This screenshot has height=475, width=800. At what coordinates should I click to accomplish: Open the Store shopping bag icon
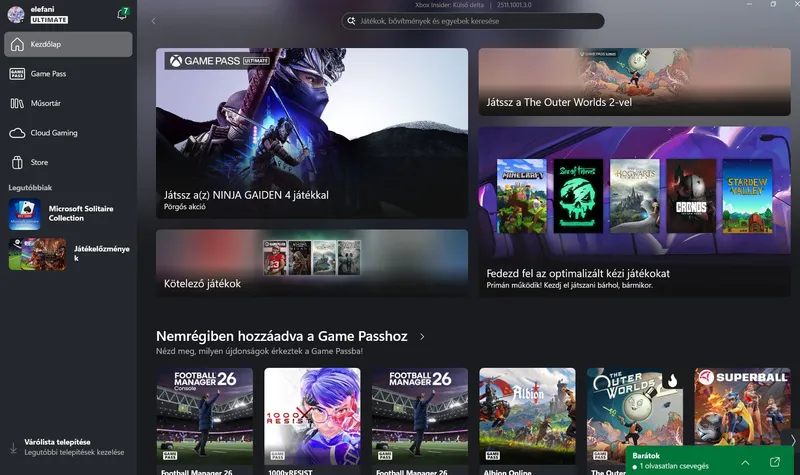click(x=17, y=163)
